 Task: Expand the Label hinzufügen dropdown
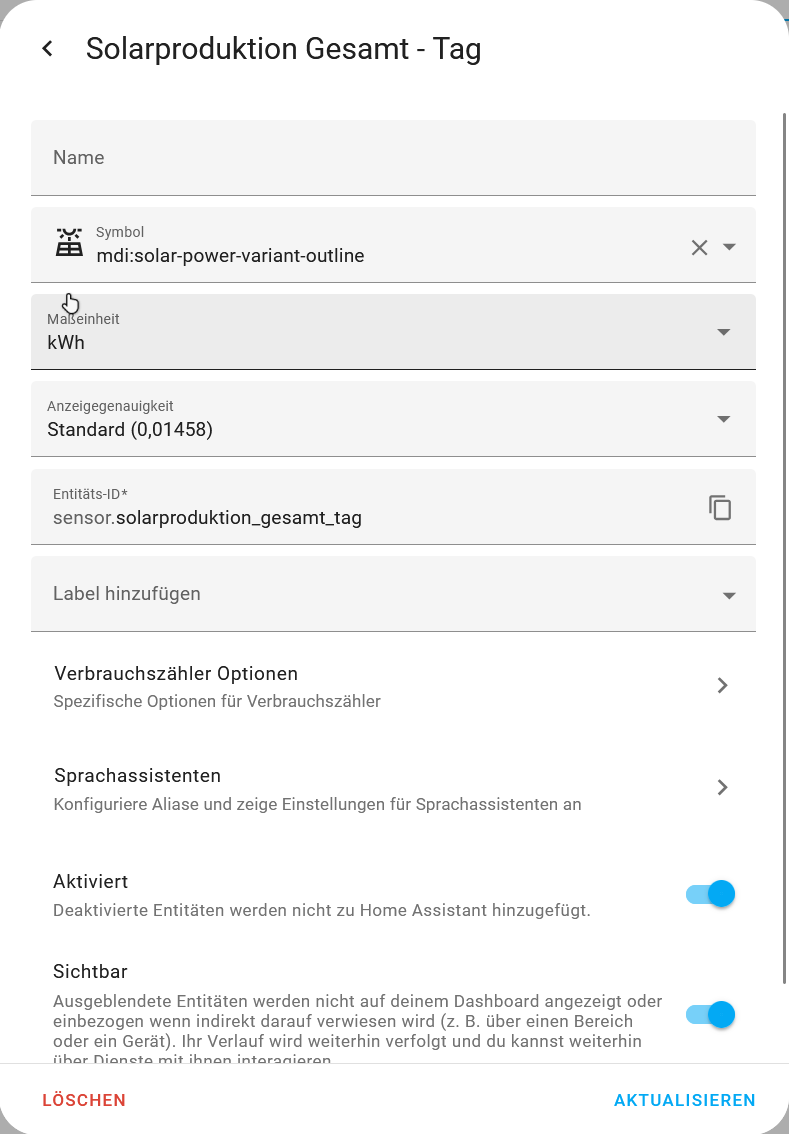tap(393, 594)
